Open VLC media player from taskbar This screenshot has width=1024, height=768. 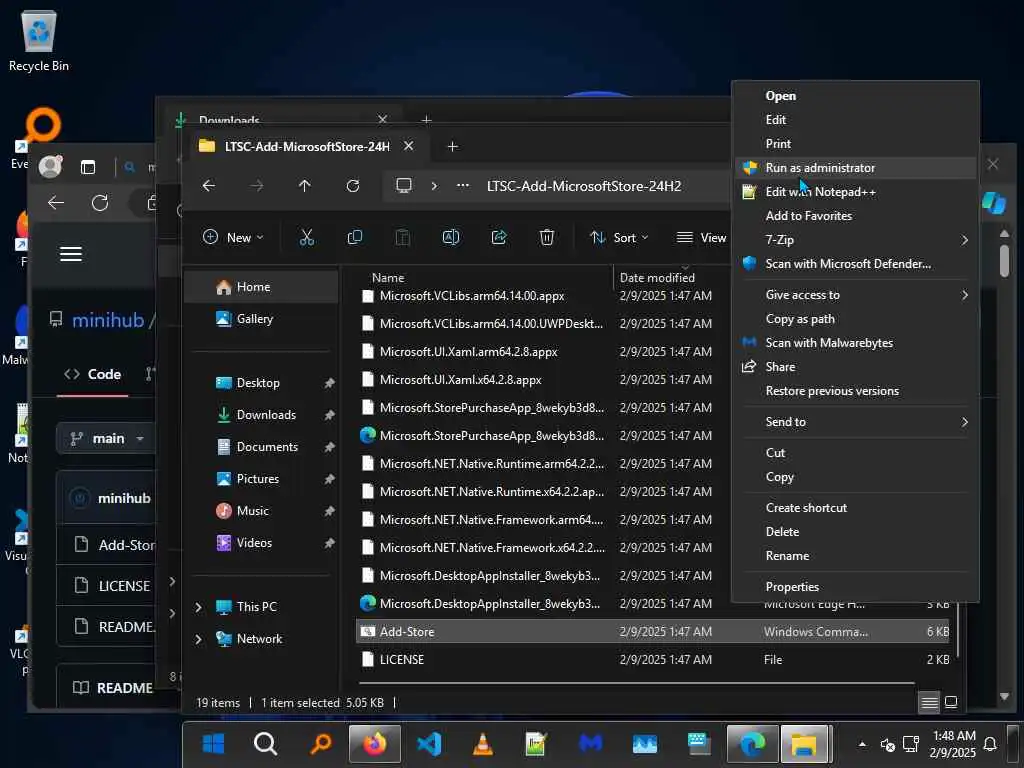tap(483, 743)
